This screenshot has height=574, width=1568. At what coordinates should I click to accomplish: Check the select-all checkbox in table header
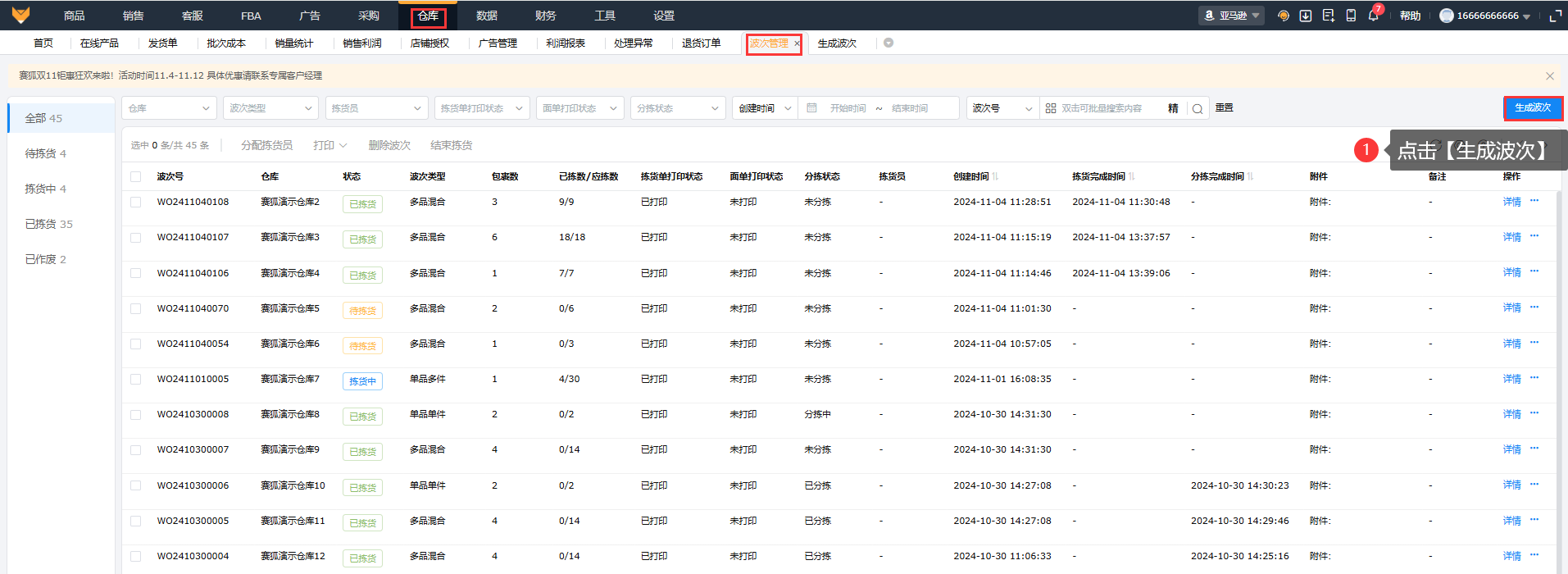(x=136, y=176)
